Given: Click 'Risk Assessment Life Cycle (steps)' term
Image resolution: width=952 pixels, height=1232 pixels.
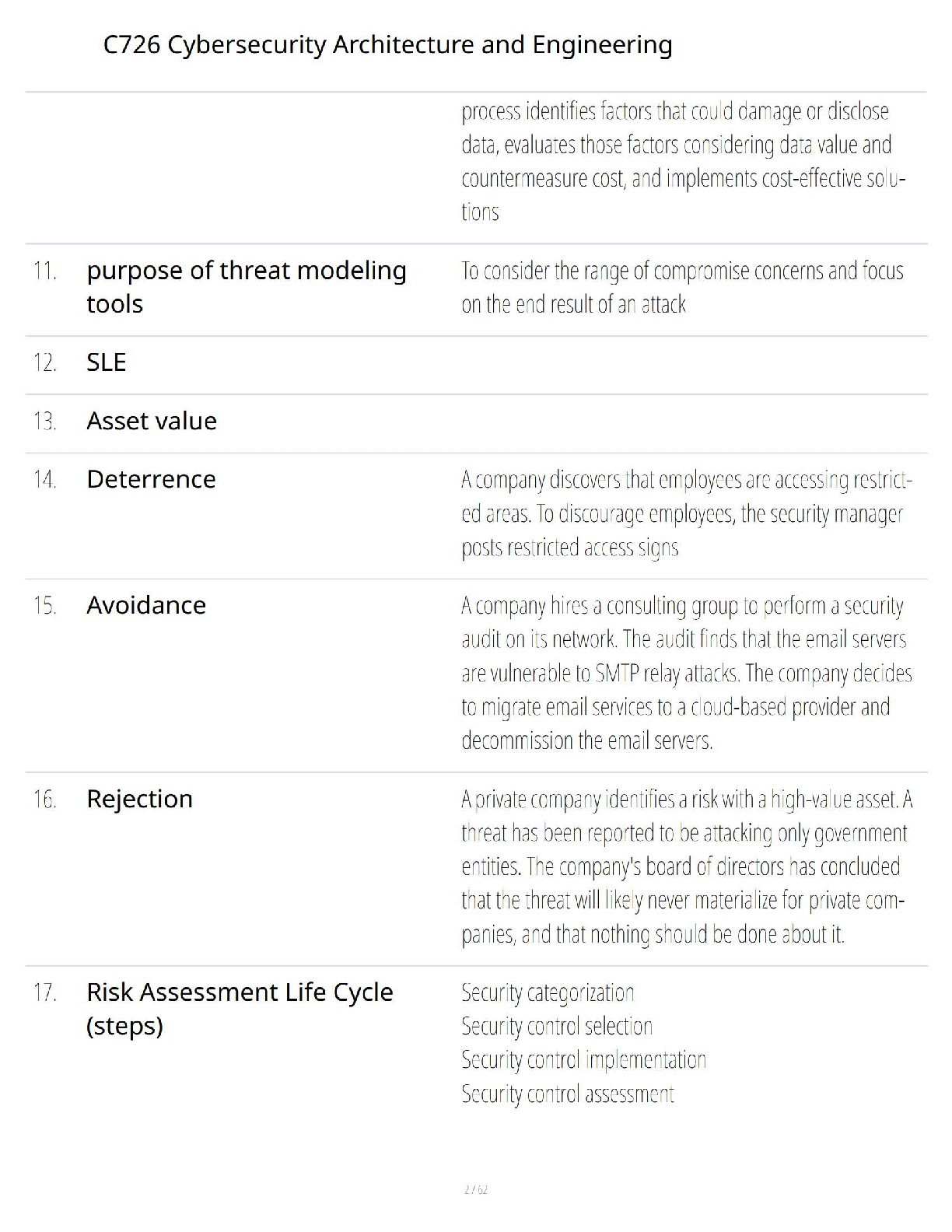Looking at the screenshot, I should 240,1009.
